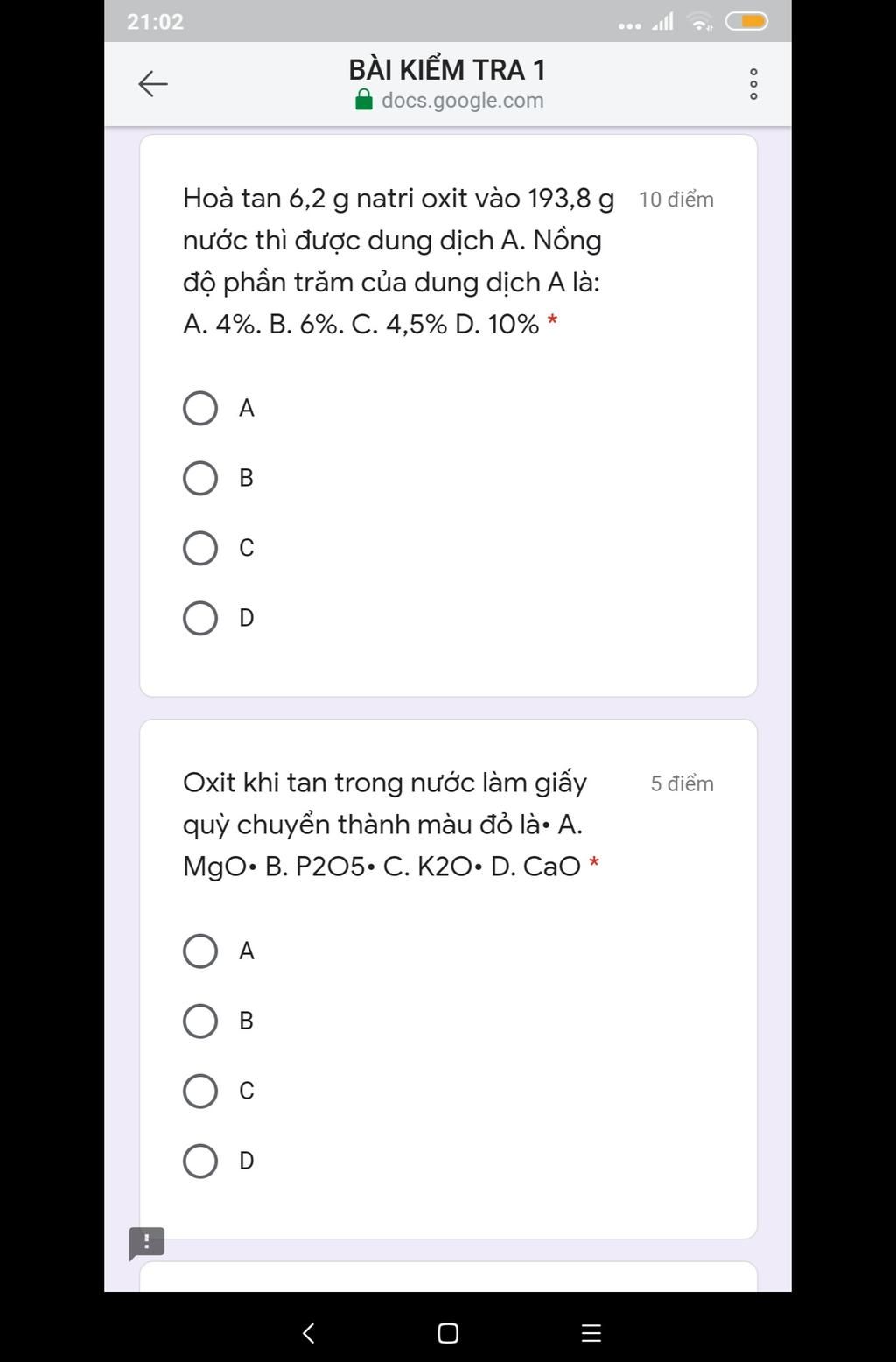Select option A for natri oxit question

(200, 408)
